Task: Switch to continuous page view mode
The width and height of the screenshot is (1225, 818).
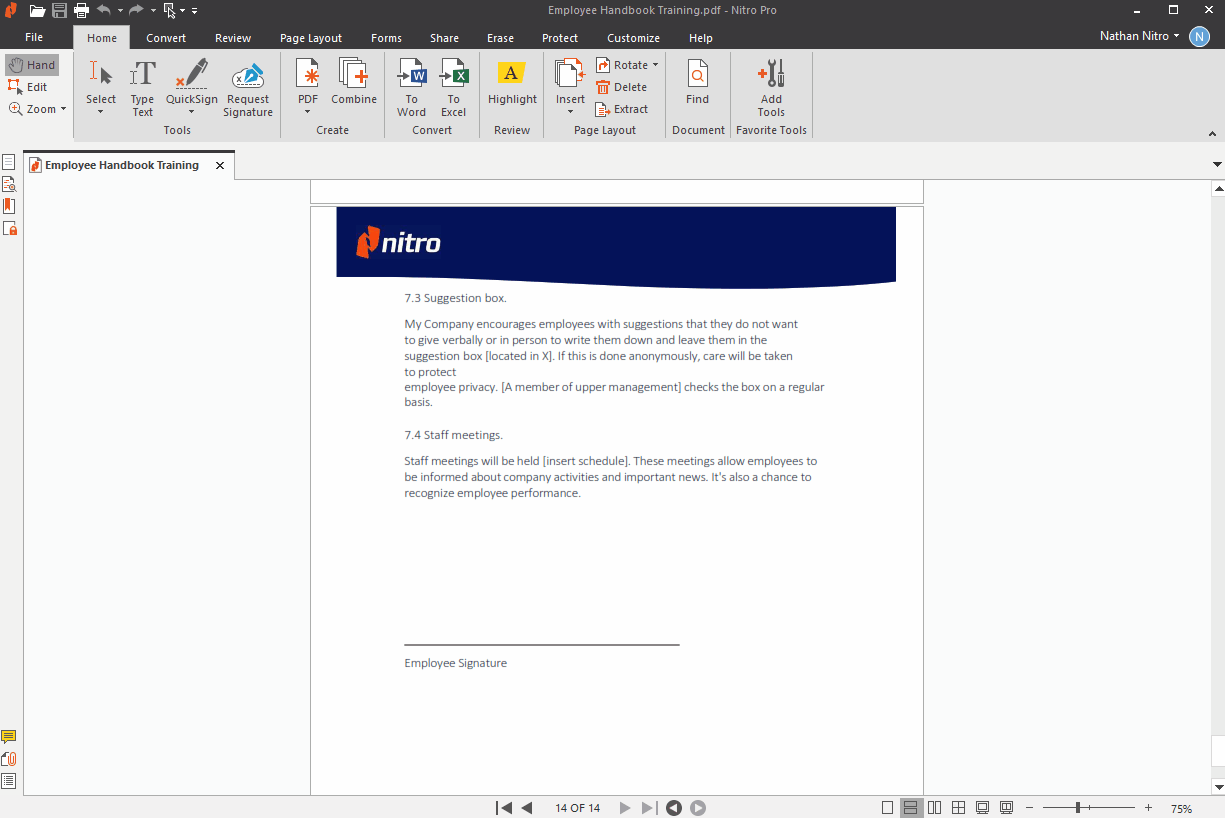Action: 911,807
